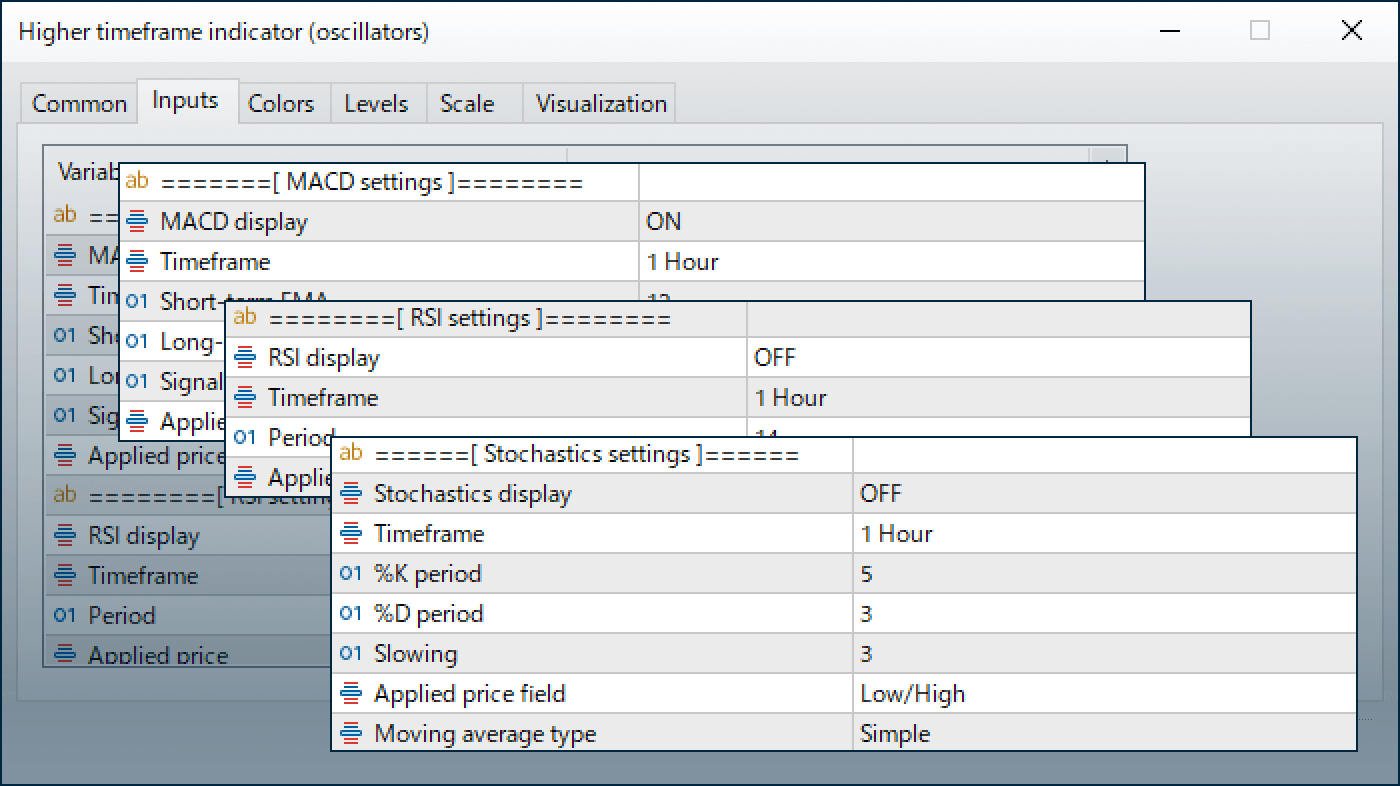This screenshot has height=786, width=1400.
Task: Select the Stochastics display variable name
Action: 473,494
